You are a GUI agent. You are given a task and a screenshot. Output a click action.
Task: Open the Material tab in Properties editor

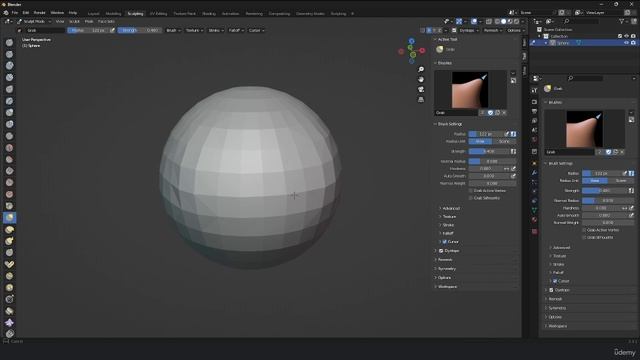[534, 220]
